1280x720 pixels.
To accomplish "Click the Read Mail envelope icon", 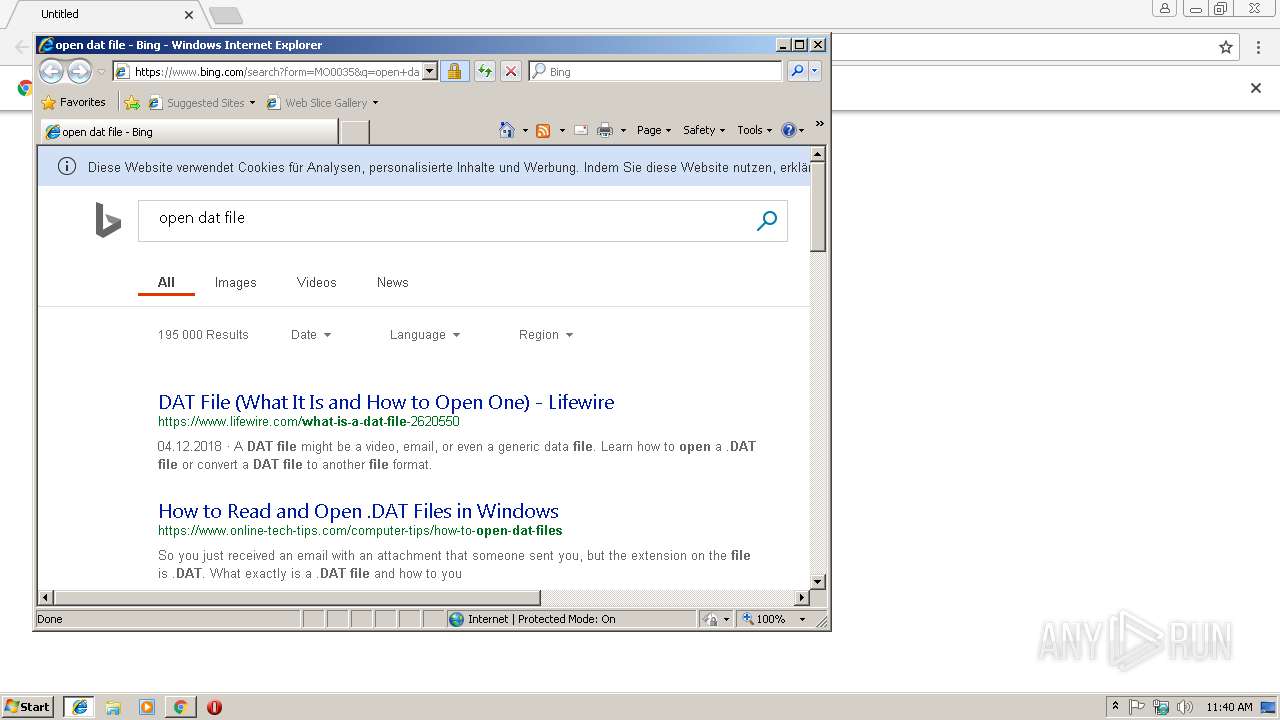I will point(581,130).
